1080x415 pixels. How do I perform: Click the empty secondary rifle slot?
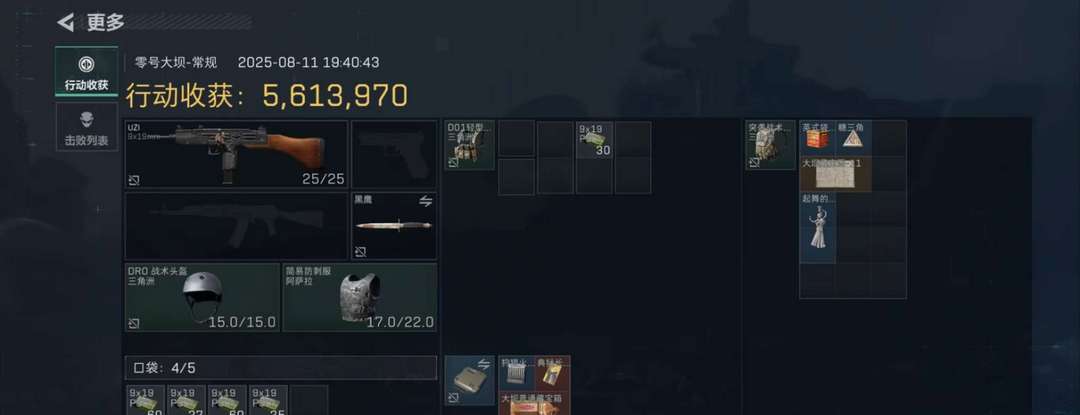(x=236, y=226)
